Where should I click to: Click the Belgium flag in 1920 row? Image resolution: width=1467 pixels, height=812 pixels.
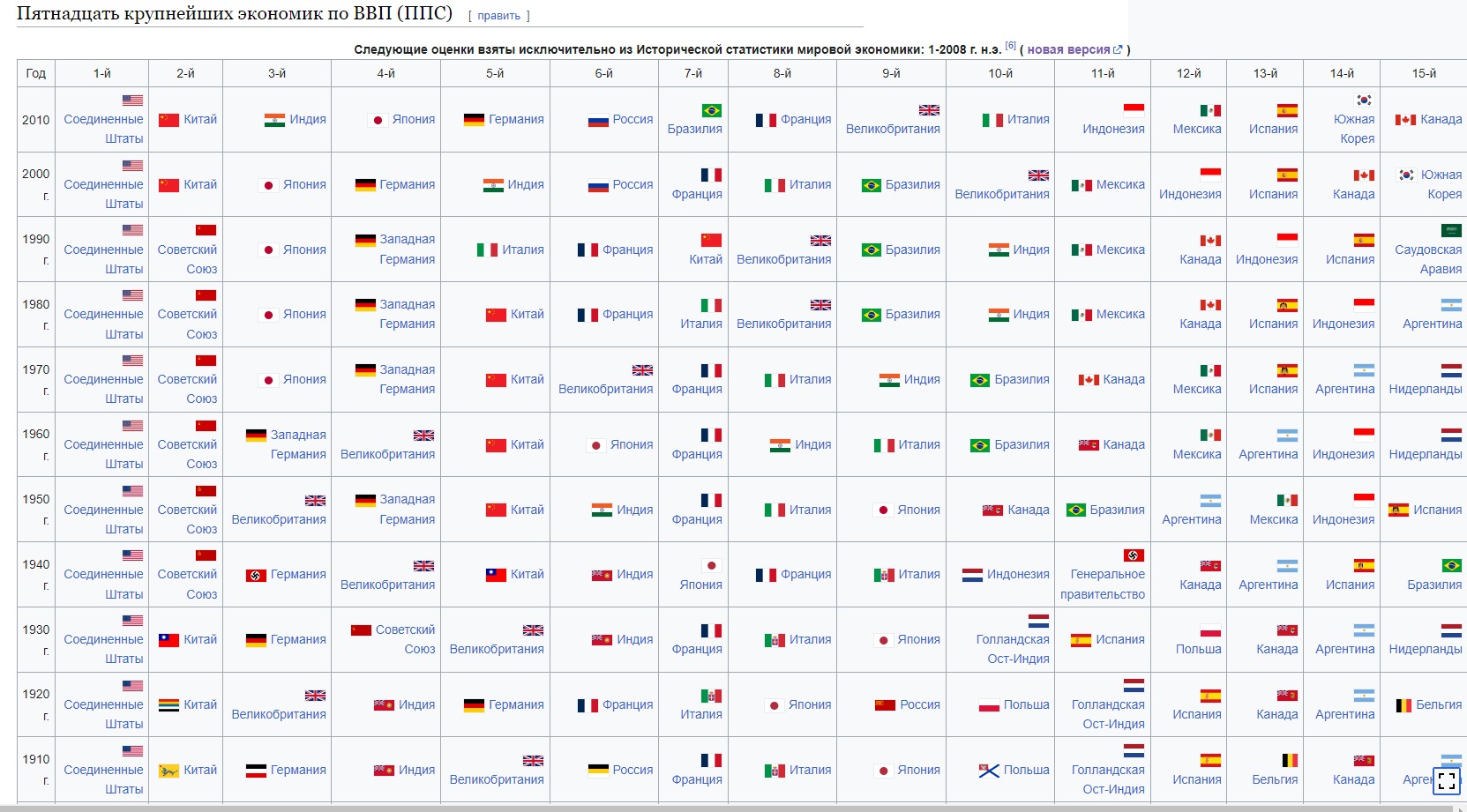tap(1403, 705)
